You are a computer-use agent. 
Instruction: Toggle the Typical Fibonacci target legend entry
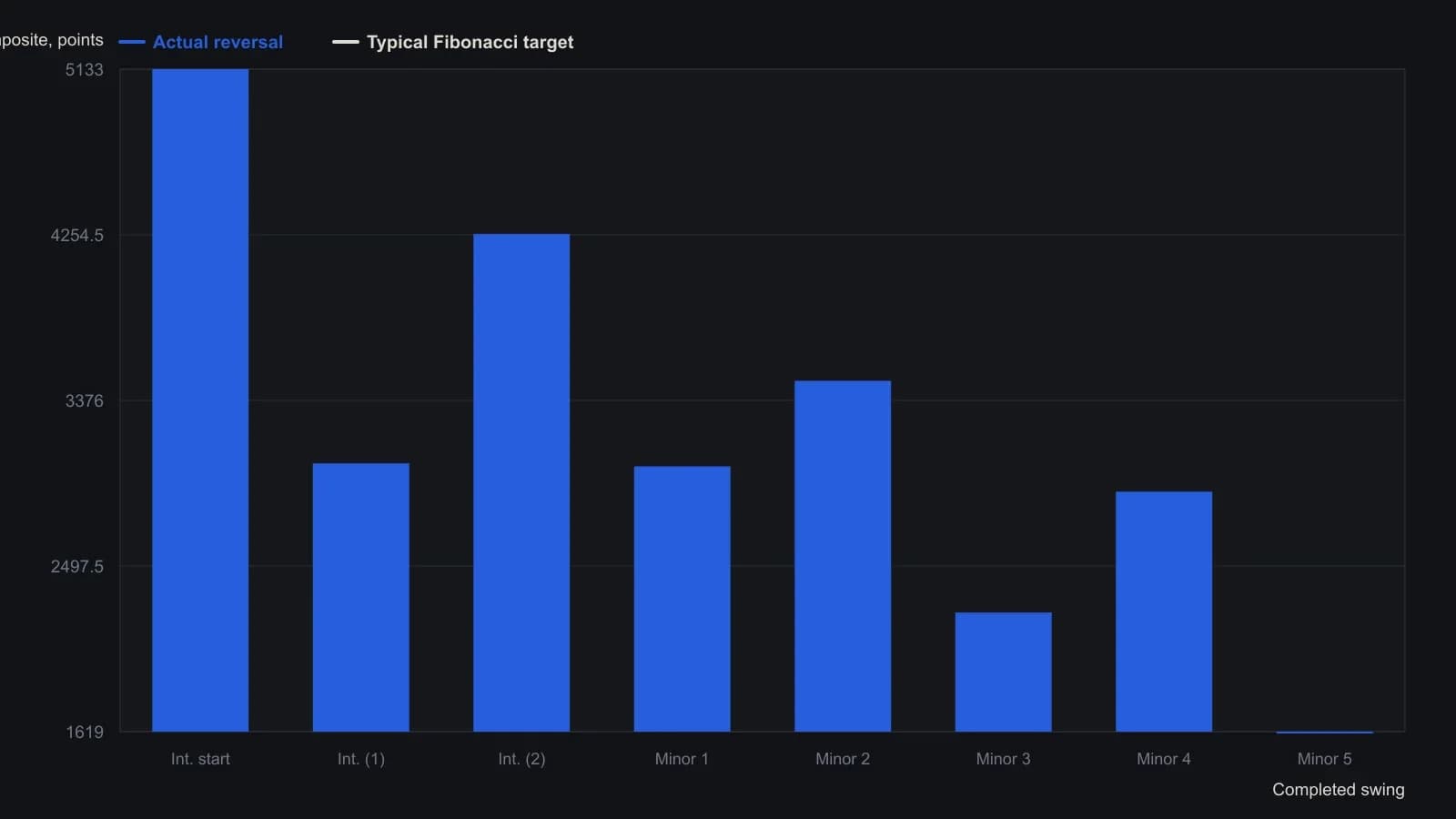[x=453, y=42]
